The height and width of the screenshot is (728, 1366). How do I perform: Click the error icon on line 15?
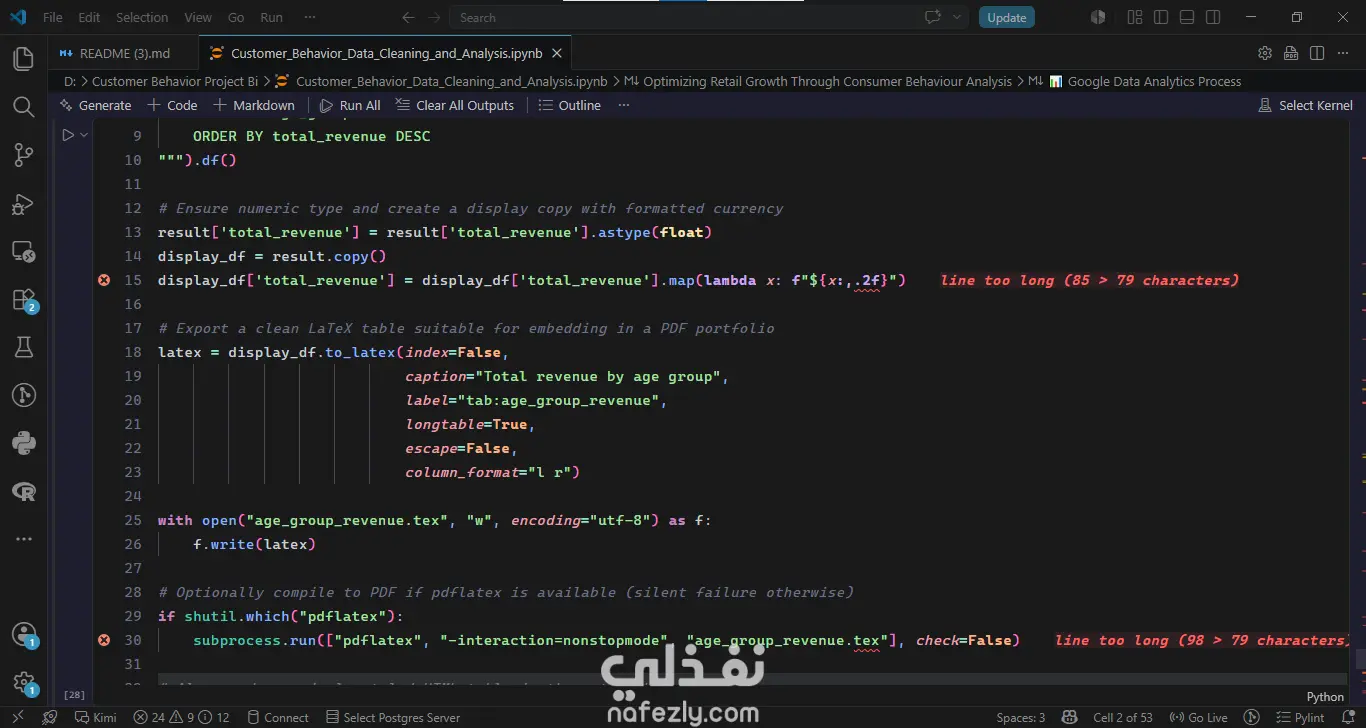point(104,280)
